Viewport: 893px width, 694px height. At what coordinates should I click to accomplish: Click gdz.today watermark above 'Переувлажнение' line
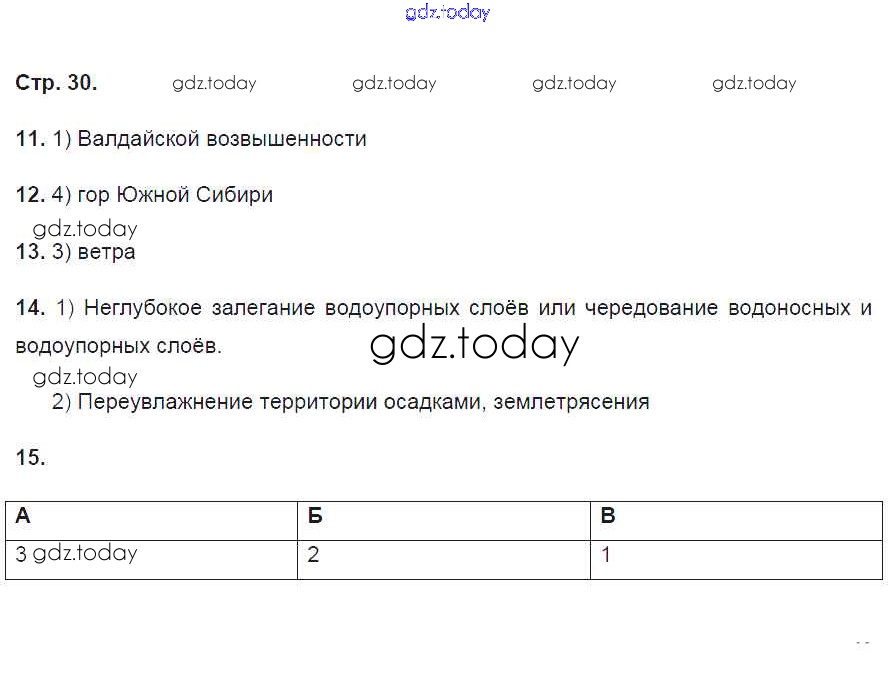85,377
